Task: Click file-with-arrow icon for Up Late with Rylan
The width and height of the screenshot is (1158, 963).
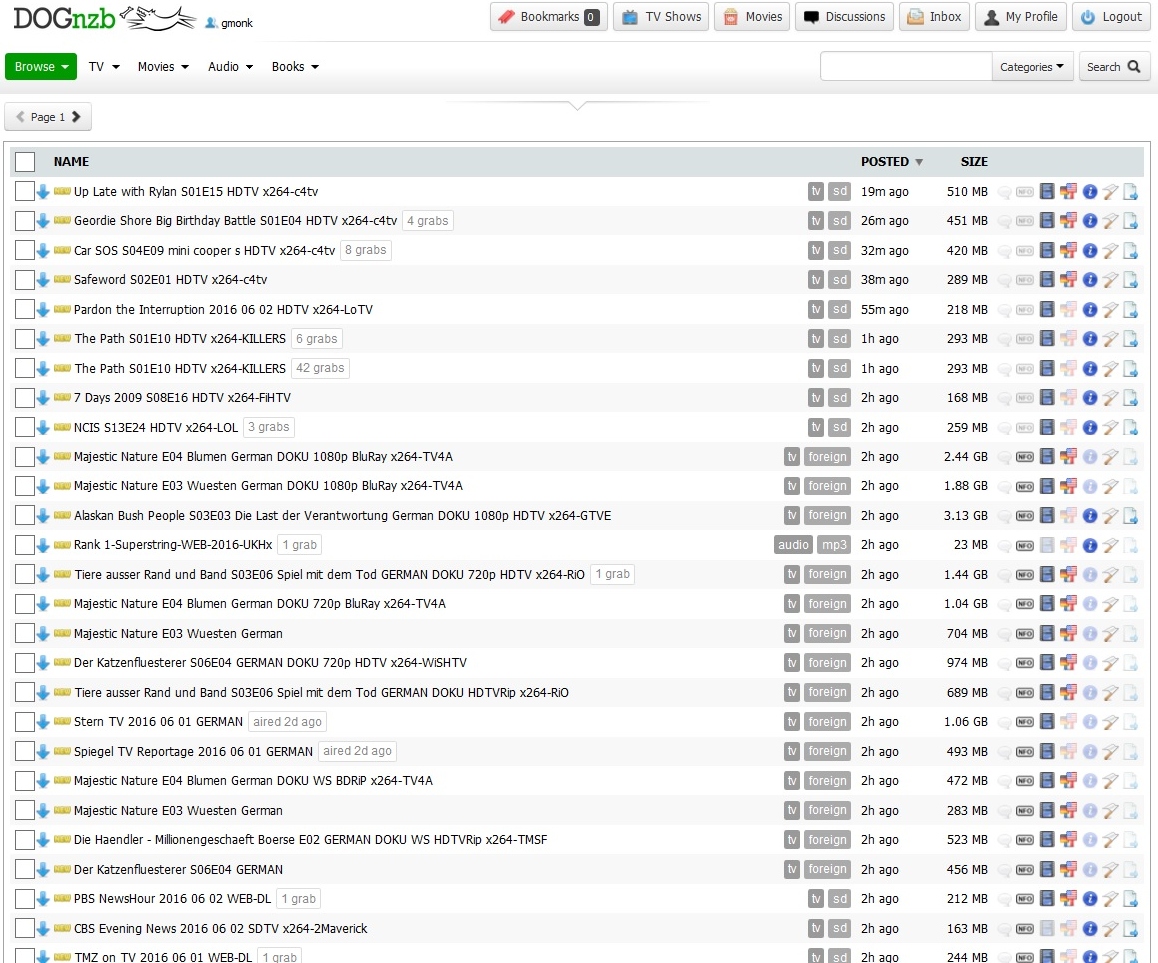Action: click(1131, 192)
